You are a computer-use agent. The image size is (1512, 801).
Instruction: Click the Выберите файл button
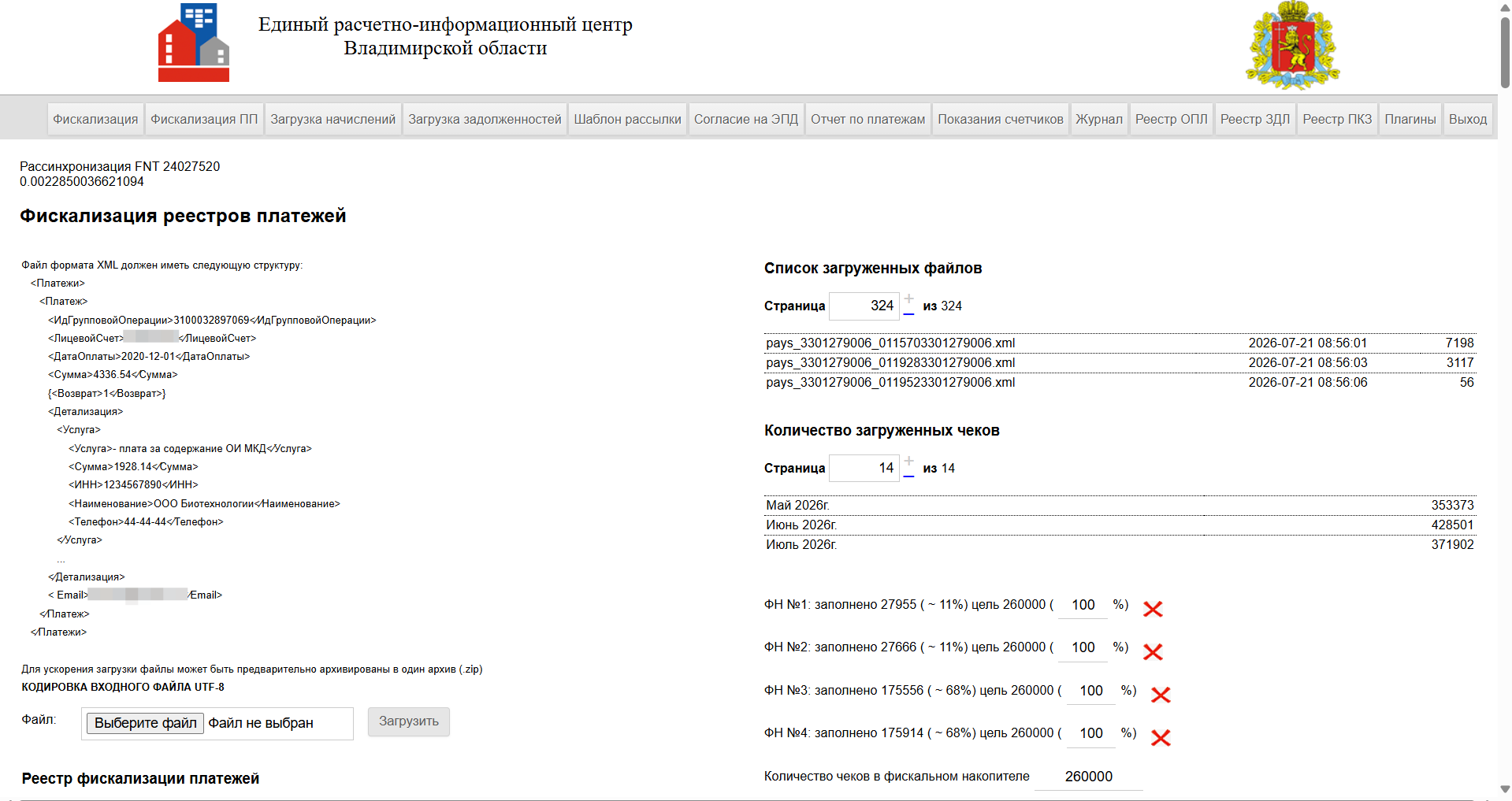point(146,723)
